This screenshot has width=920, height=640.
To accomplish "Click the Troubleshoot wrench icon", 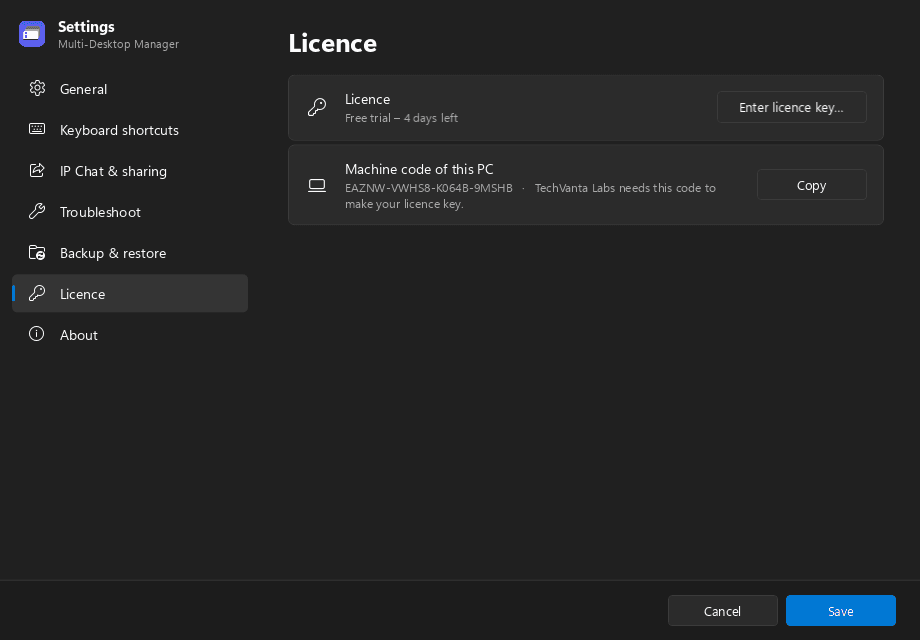I will (37, 211).
